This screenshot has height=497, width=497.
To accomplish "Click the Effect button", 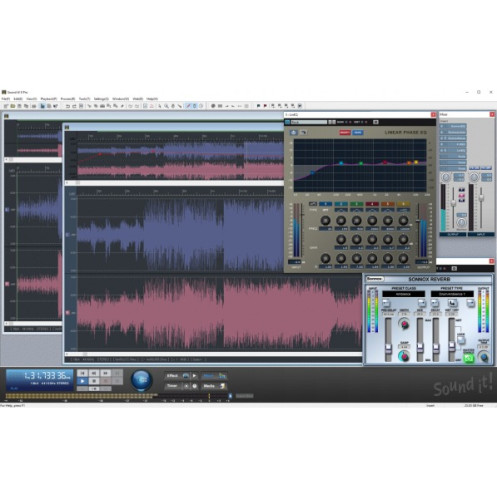I will pyautogui.click(x=172, y=376).
